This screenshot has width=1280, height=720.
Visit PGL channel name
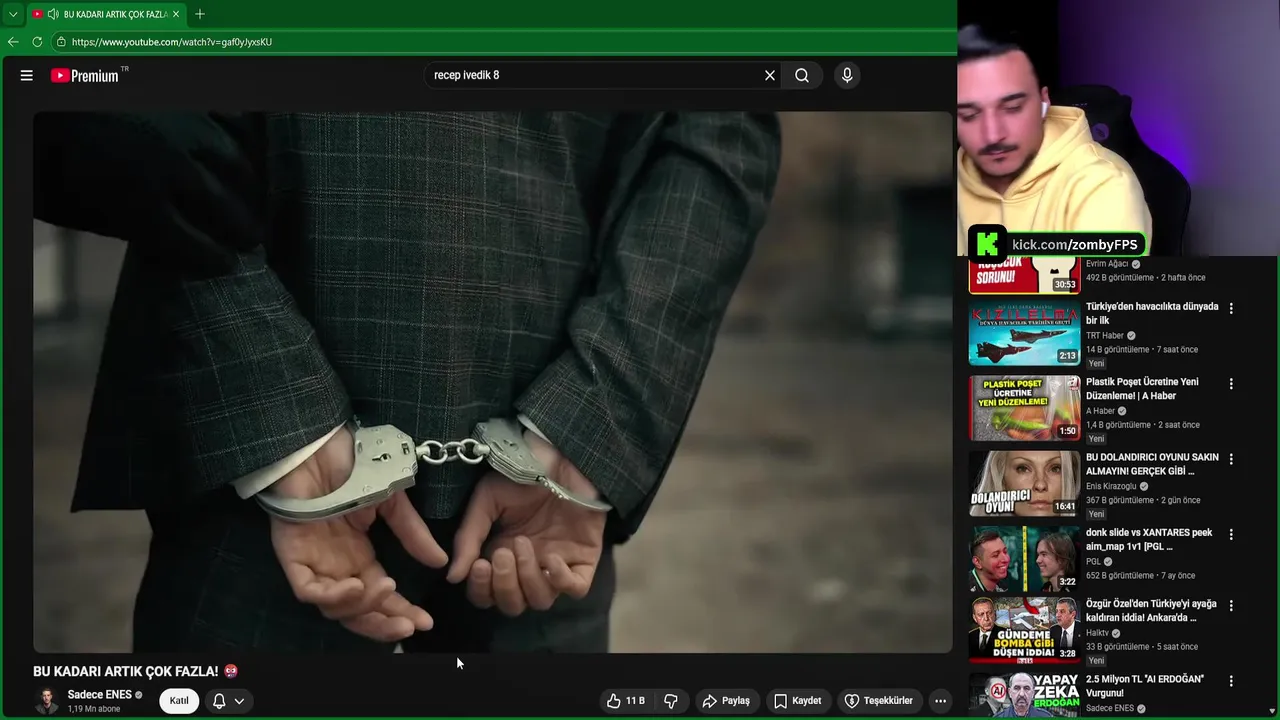click(1093, 561)
